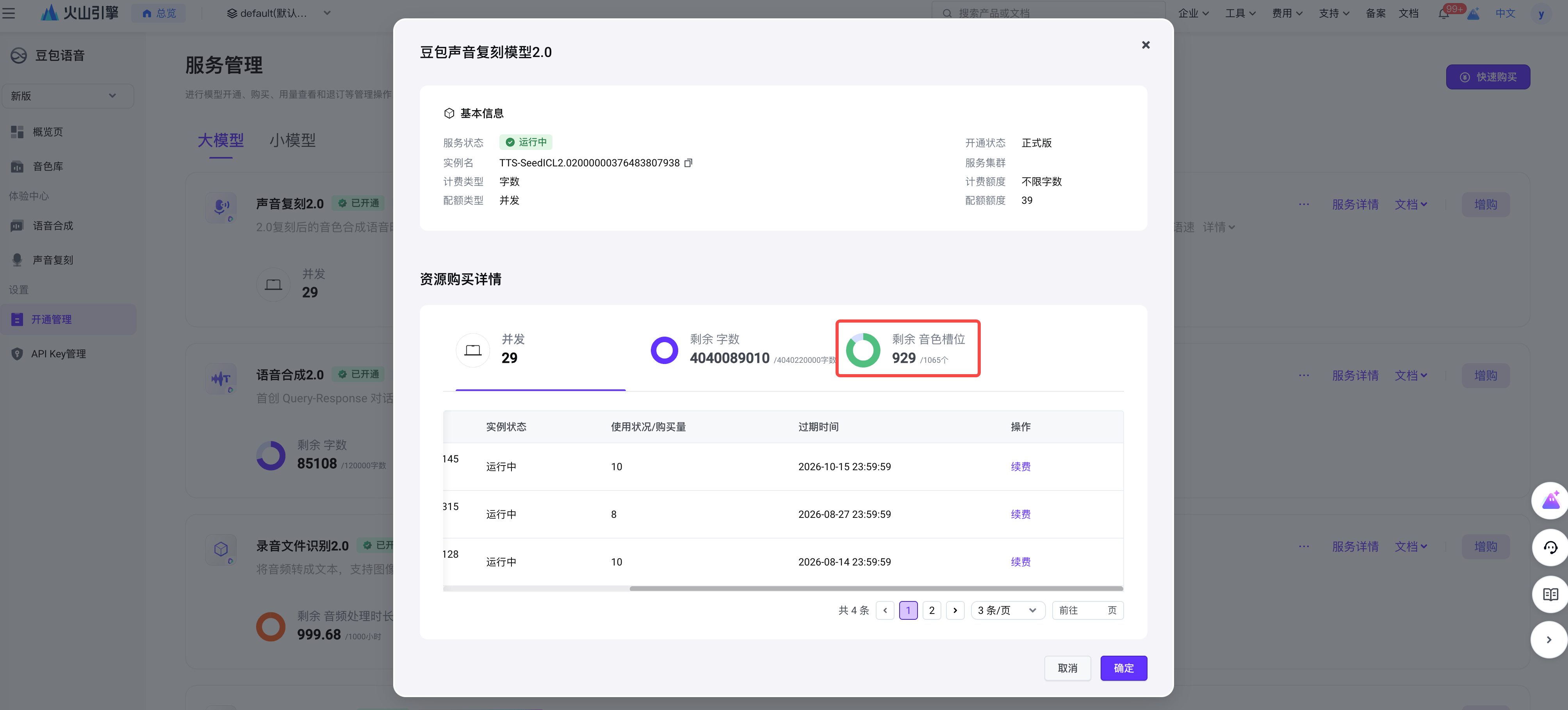Image resolution: width=1568 pixels, height=710 pixels.
Task: Click the 前往 page number input field
Action: click(1088, 610)
